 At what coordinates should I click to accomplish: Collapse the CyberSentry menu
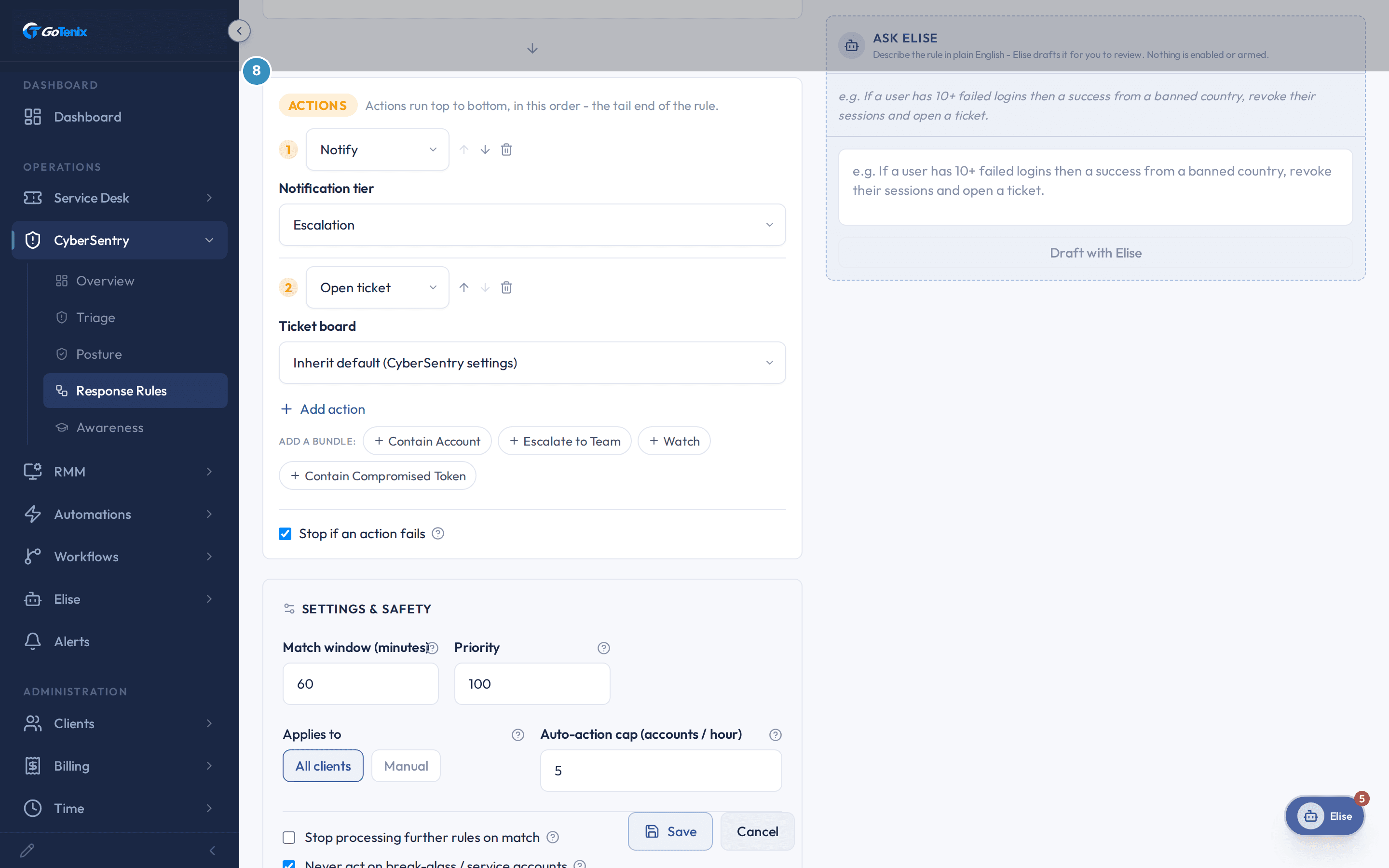pyautogui.click(x=120, y=241)
